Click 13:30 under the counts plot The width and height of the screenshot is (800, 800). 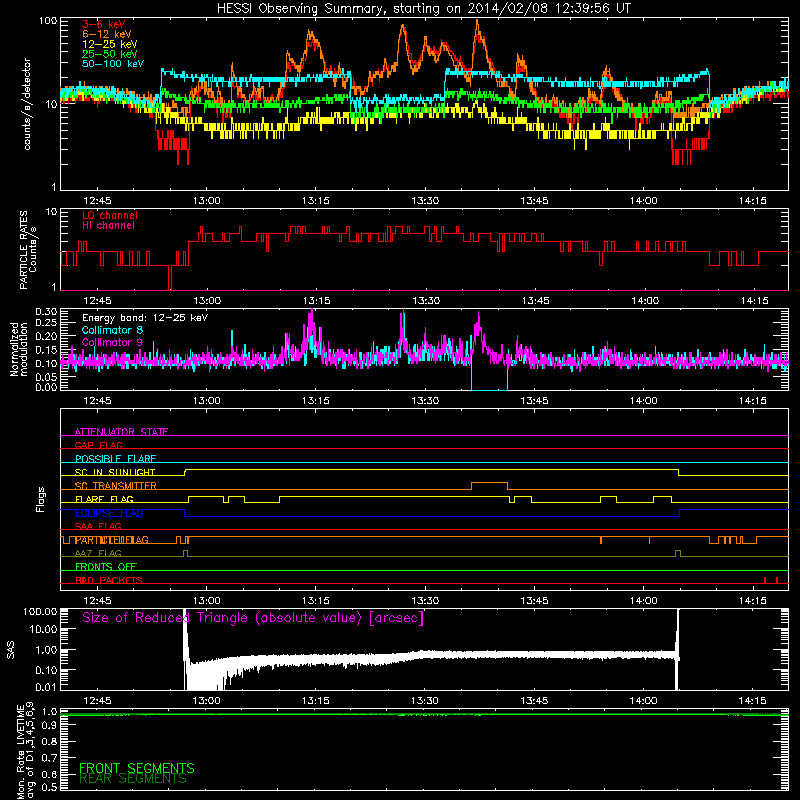click(x=425, y=201)
